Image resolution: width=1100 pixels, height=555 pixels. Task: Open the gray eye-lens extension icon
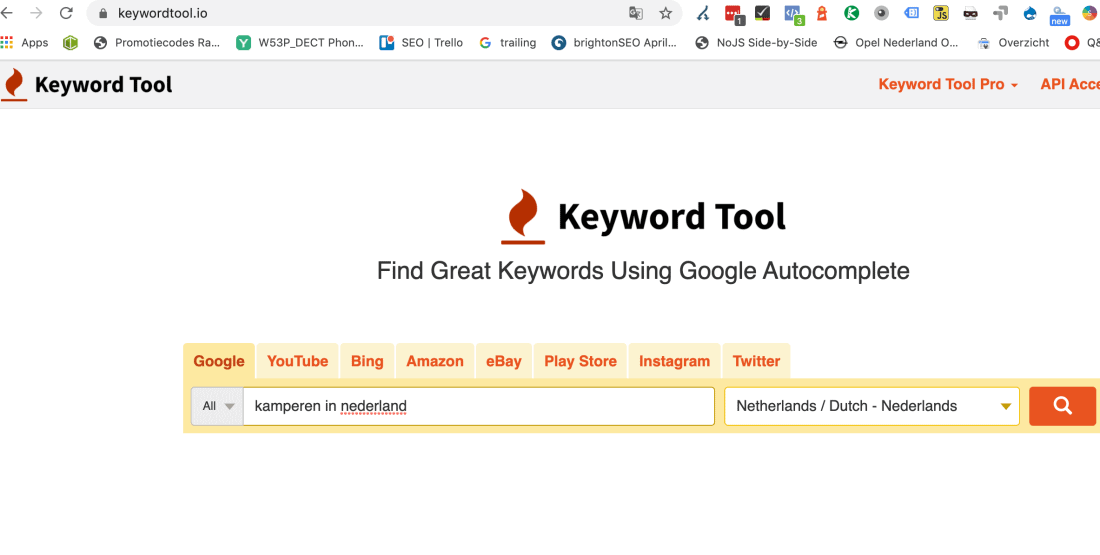pos(881,13)
